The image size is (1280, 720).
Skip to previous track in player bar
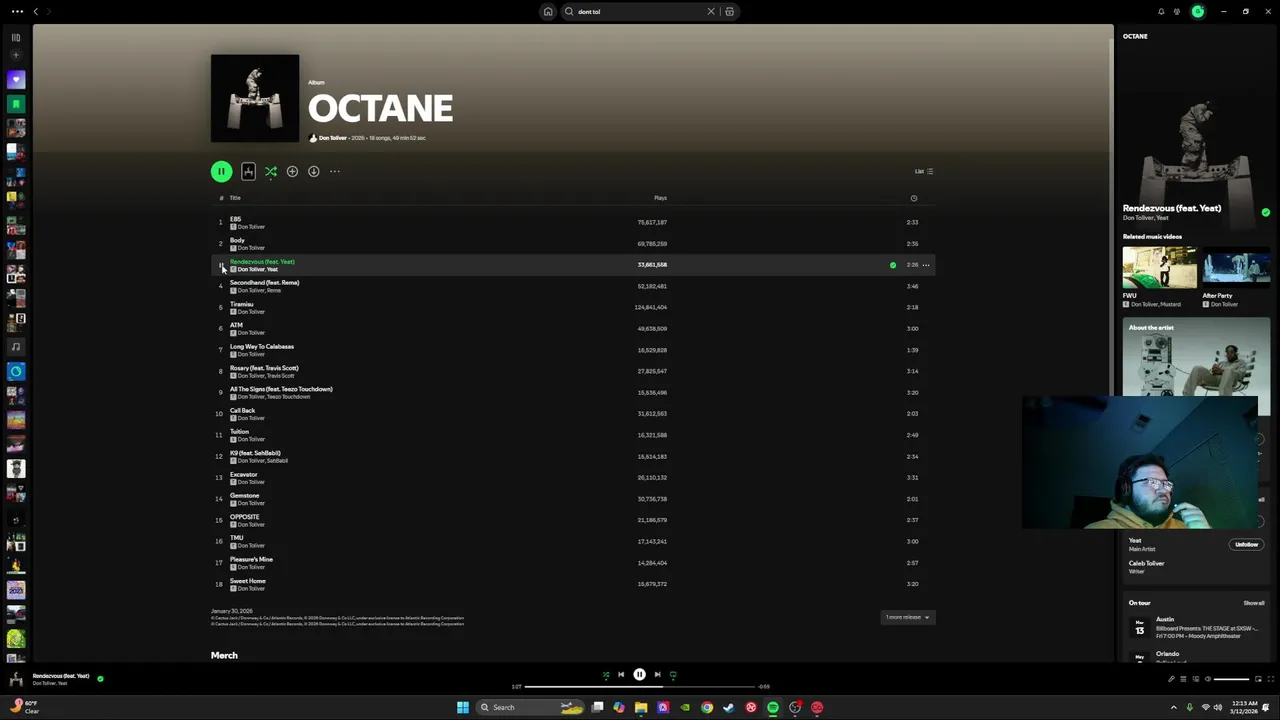[621, 674]
